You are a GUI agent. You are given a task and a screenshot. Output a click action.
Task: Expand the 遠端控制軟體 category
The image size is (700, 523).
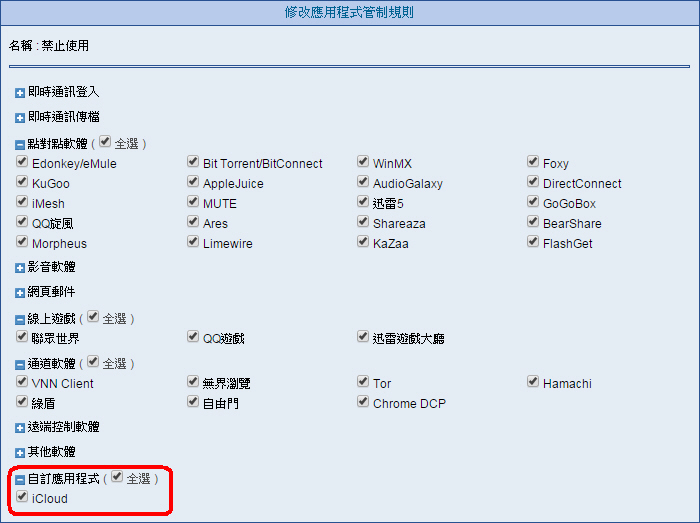click(x=20, y=428)
